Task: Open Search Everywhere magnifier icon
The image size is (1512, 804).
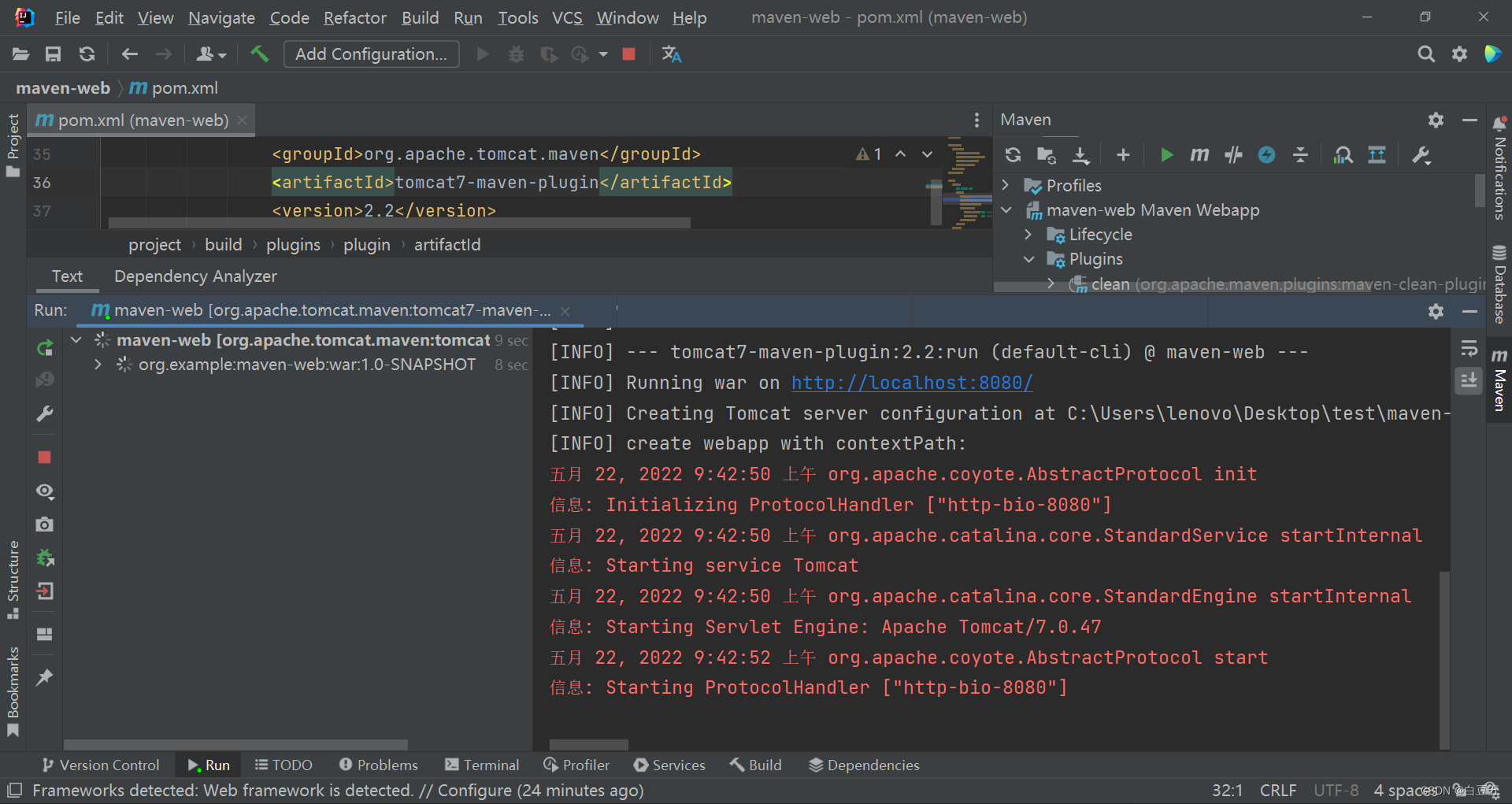Action: click(x=1426, y=54)
